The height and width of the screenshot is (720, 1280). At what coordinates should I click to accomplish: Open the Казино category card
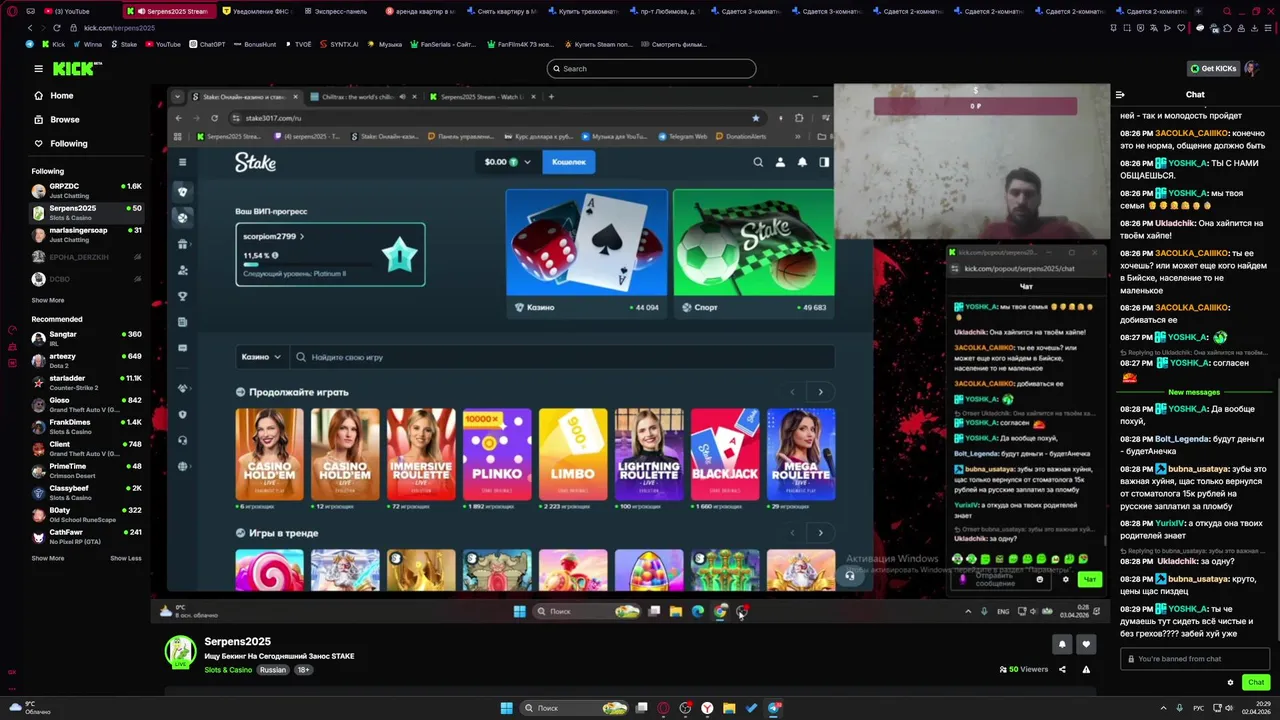click(x=586, y=254)
